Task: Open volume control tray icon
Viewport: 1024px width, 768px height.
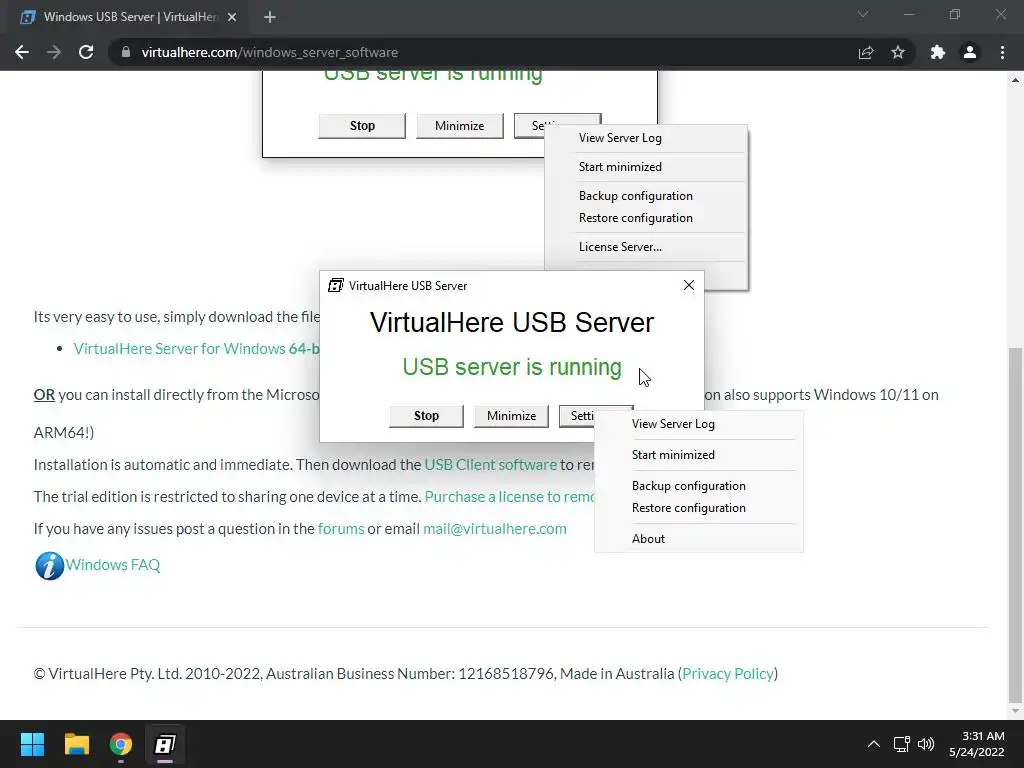Action: click(926, 744)
